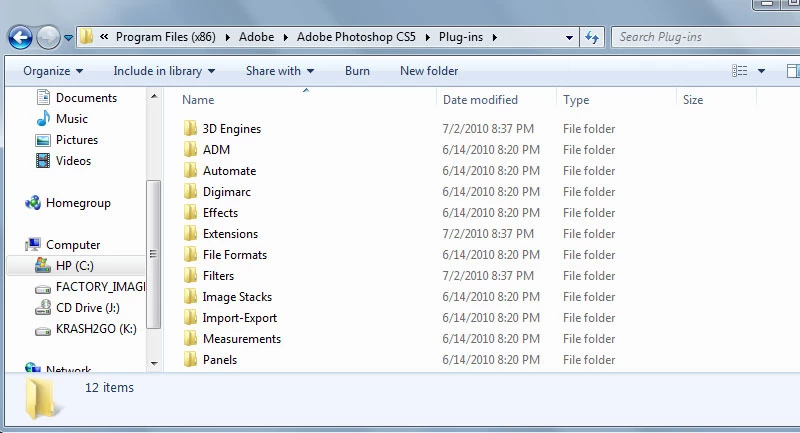Screen dimensions: 800x433
Task: Click the Forward navigation arrow button
Action: point(48,37)
